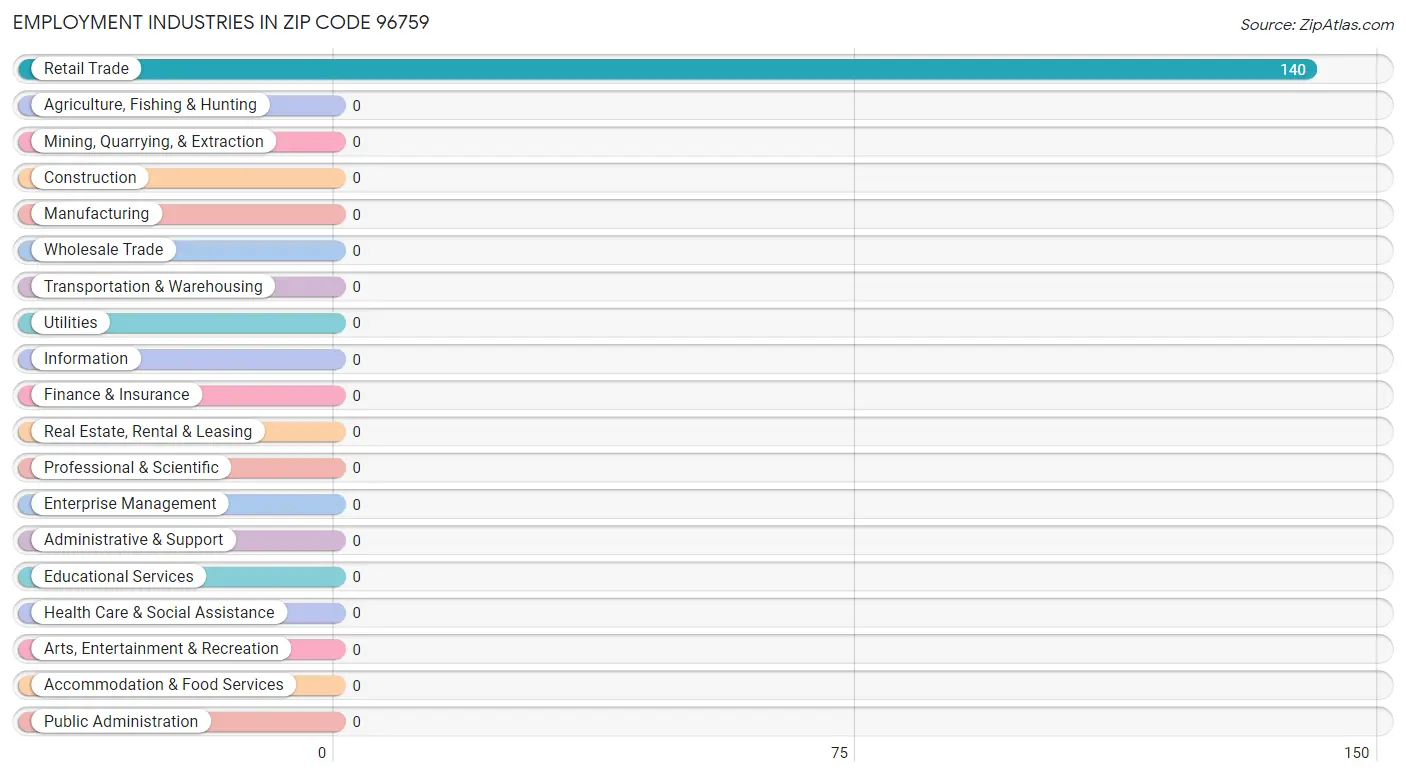Select the Construction industry label
The height and width of the screenshot is (776, 1406).
(90, 178)
